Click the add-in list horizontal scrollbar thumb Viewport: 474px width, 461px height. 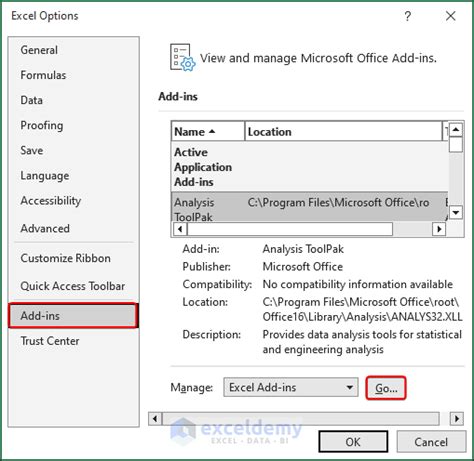pos(290,229)
